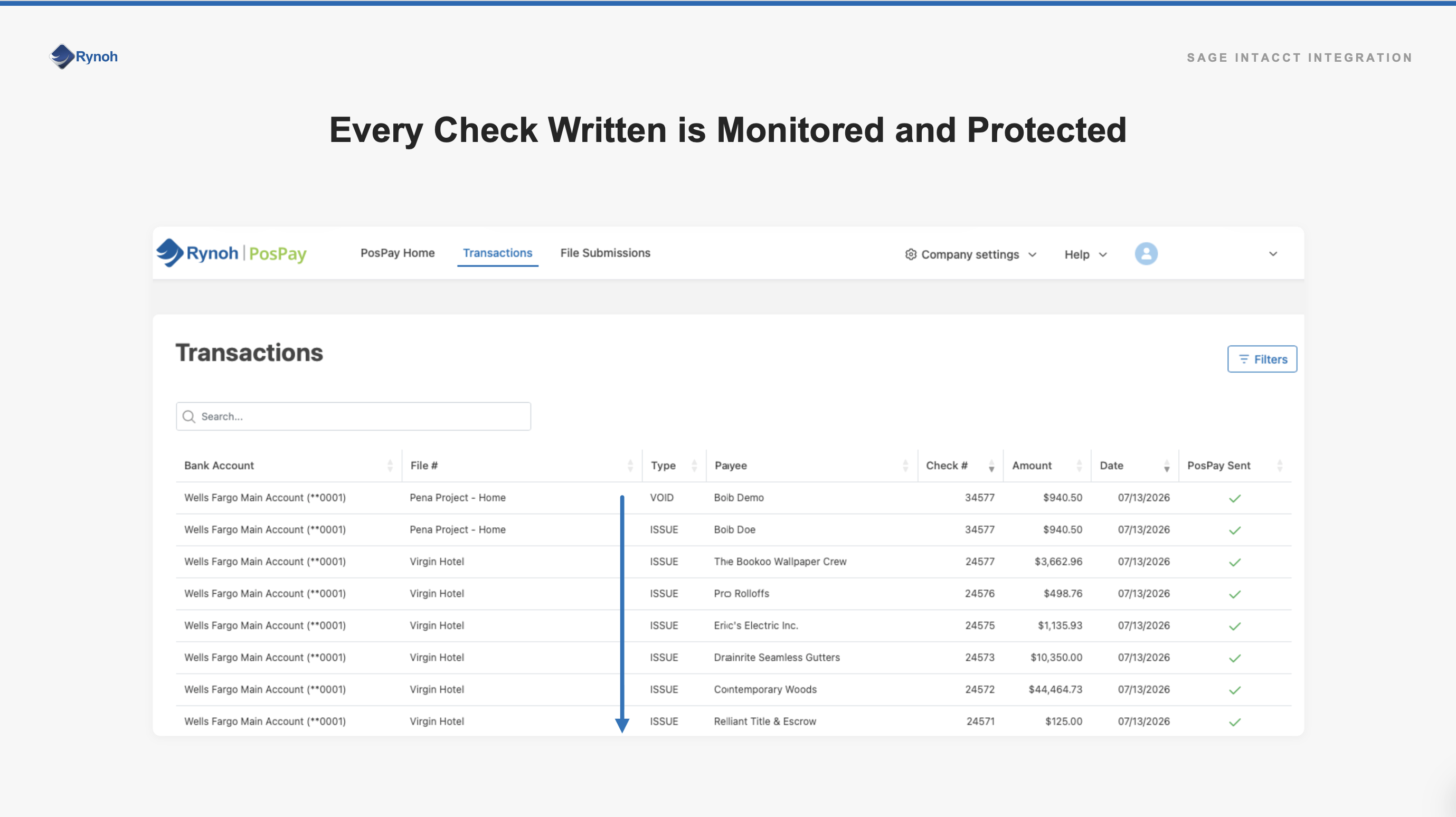Image resolution: width=1456 pixels, height=817 pixels.
Task: Click checkmark for Eric's Electric Inc. row
Action: point(1235,626)
